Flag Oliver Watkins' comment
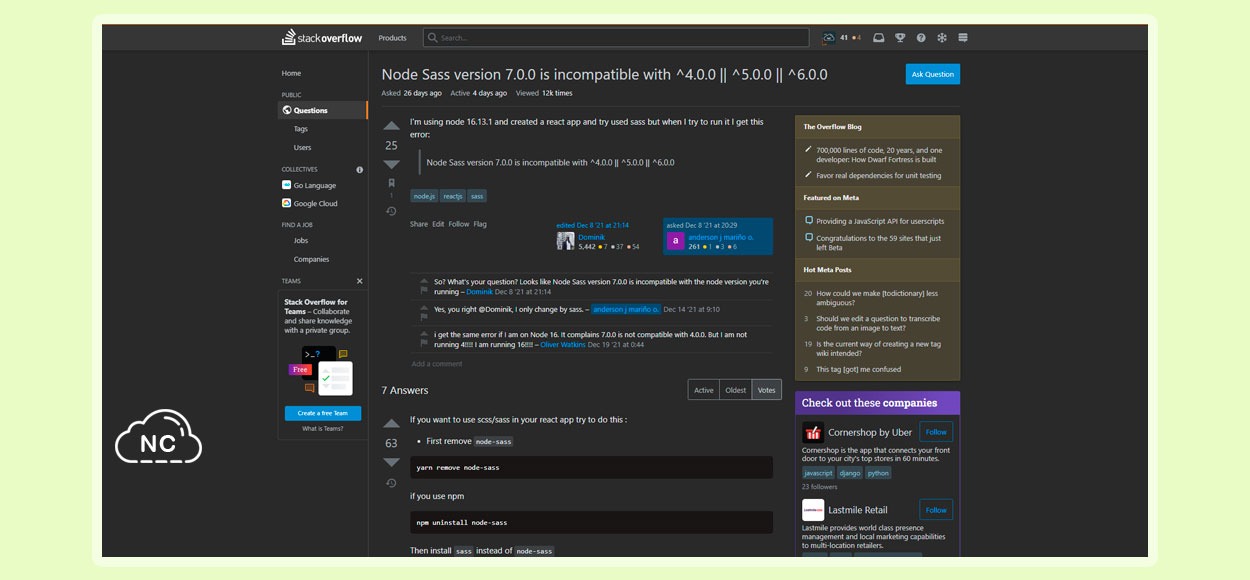 tap(424, 343)
